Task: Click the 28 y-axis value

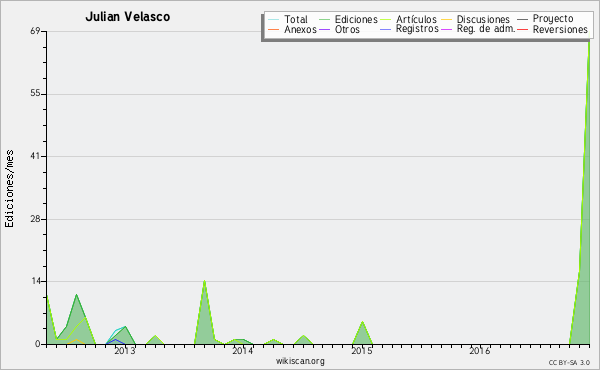Action: tap(35, 219)
